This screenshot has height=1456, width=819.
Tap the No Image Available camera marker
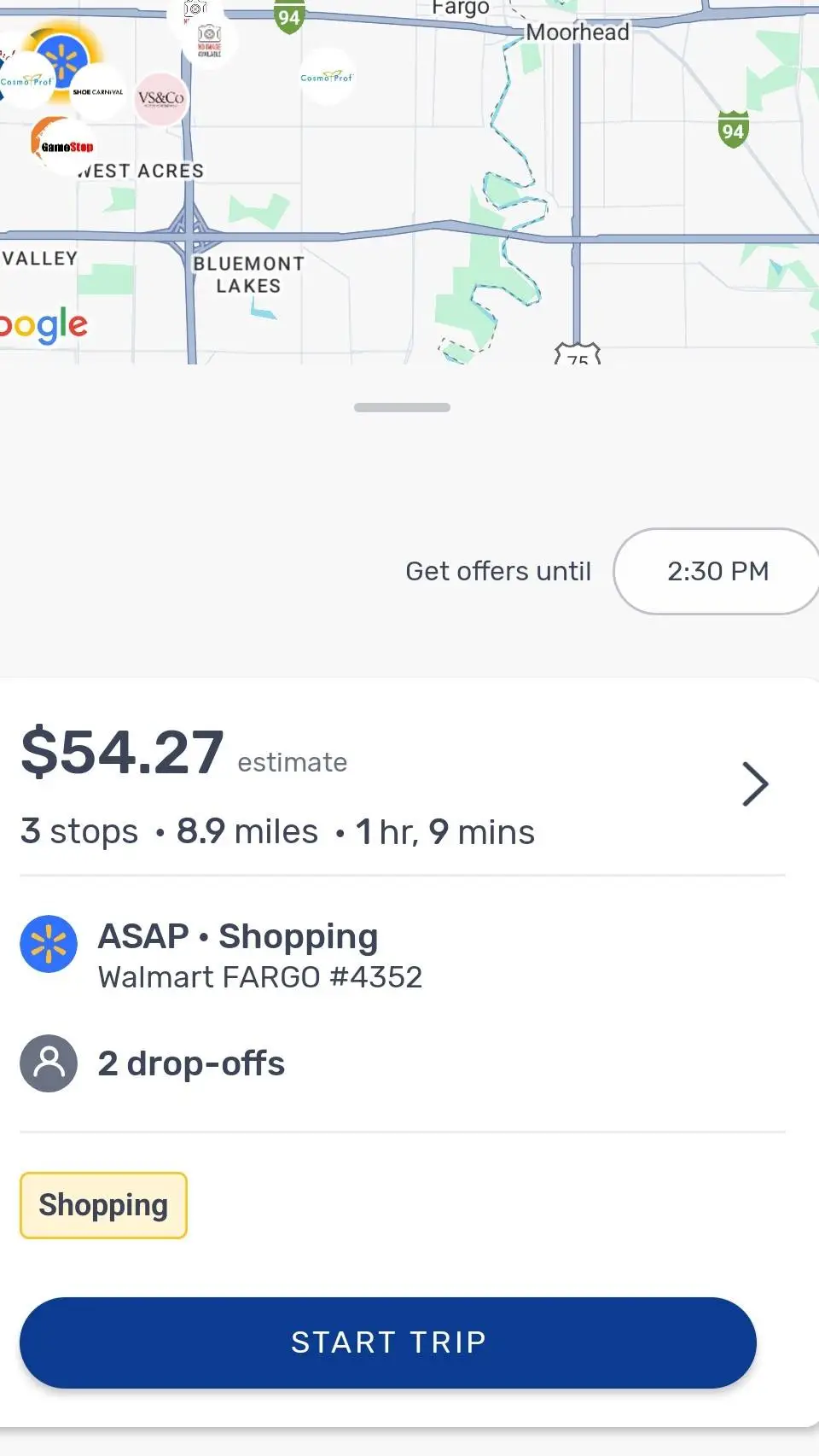[209, 39]
